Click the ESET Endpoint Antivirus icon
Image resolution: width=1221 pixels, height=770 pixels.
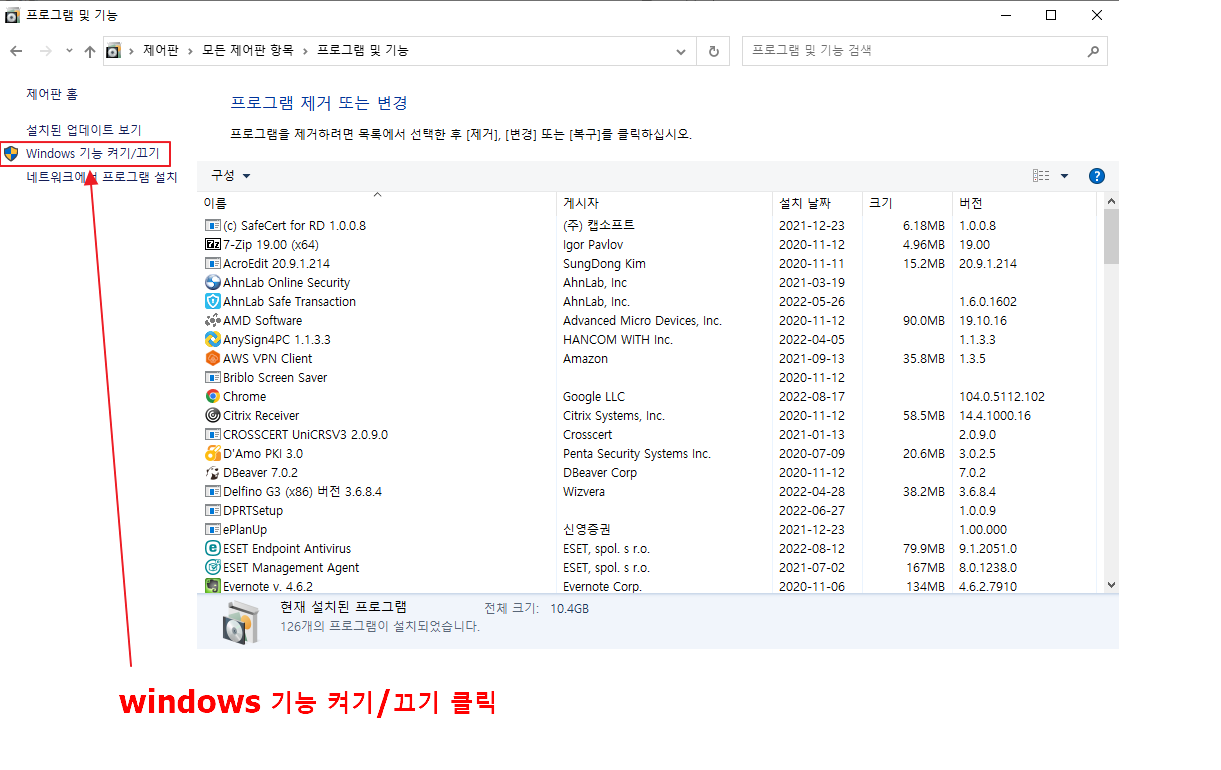pyautogui.click(x=212, y=548)
